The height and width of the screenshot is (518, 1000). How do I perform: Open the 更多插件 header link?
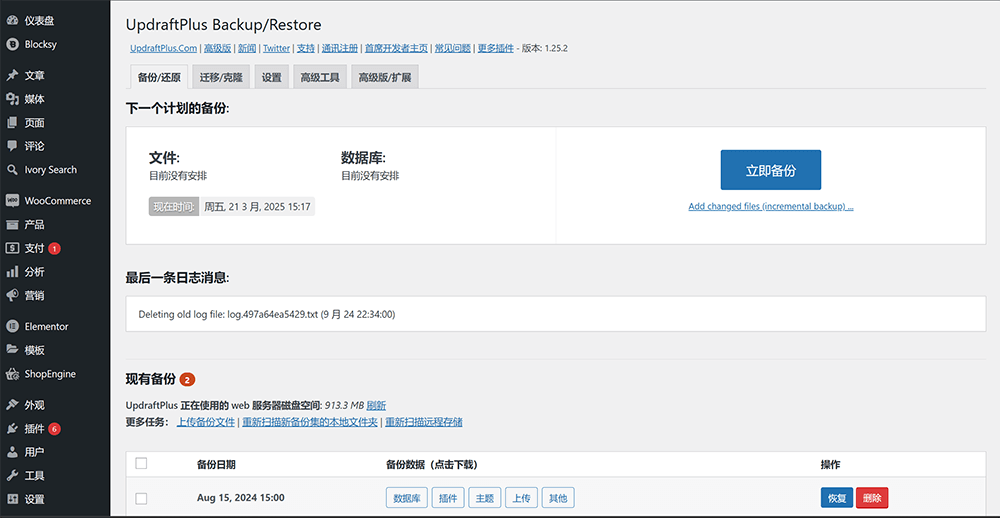496,48
